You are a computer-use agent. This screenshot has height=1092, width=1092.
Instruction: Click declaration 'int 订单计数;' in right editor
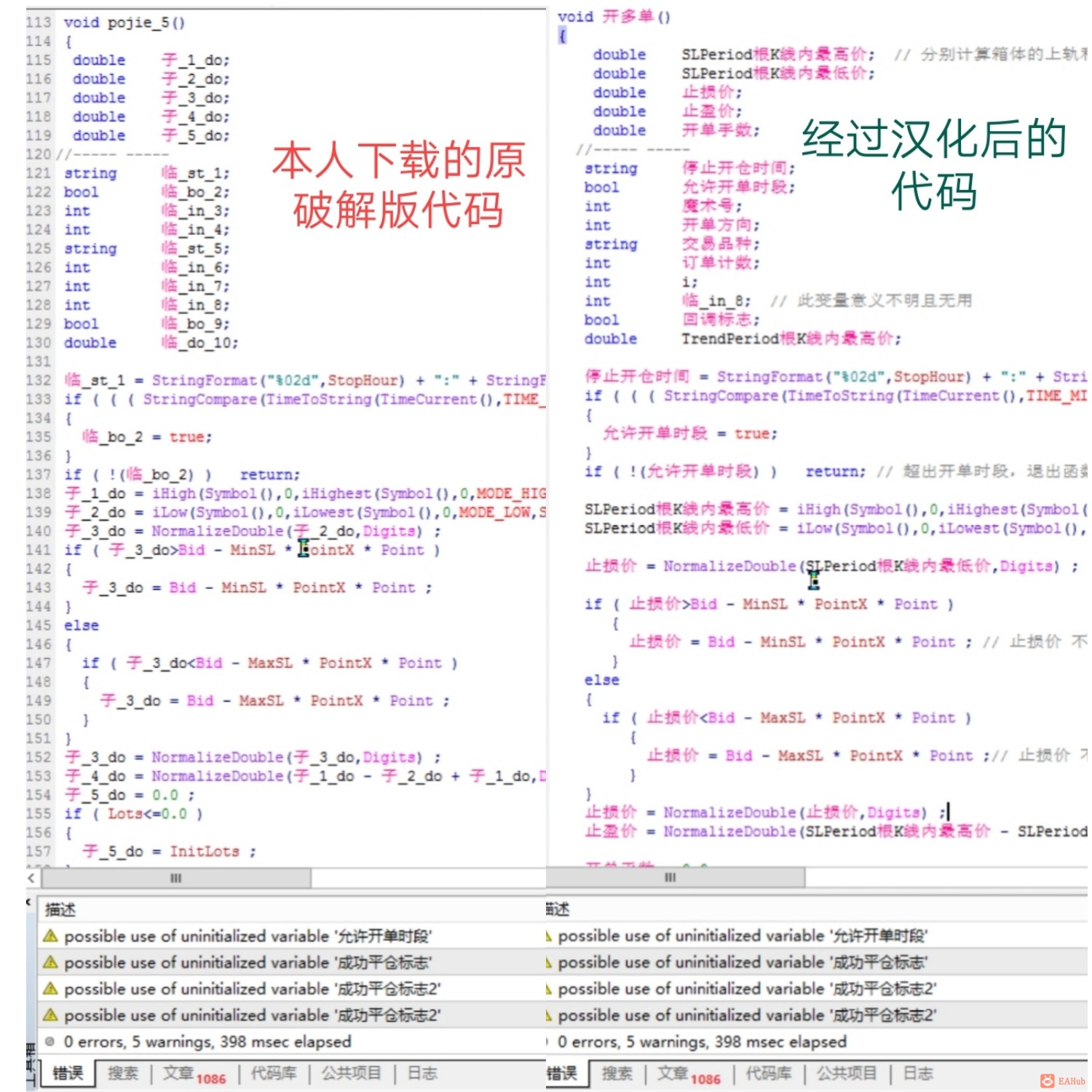coord(672,263)
